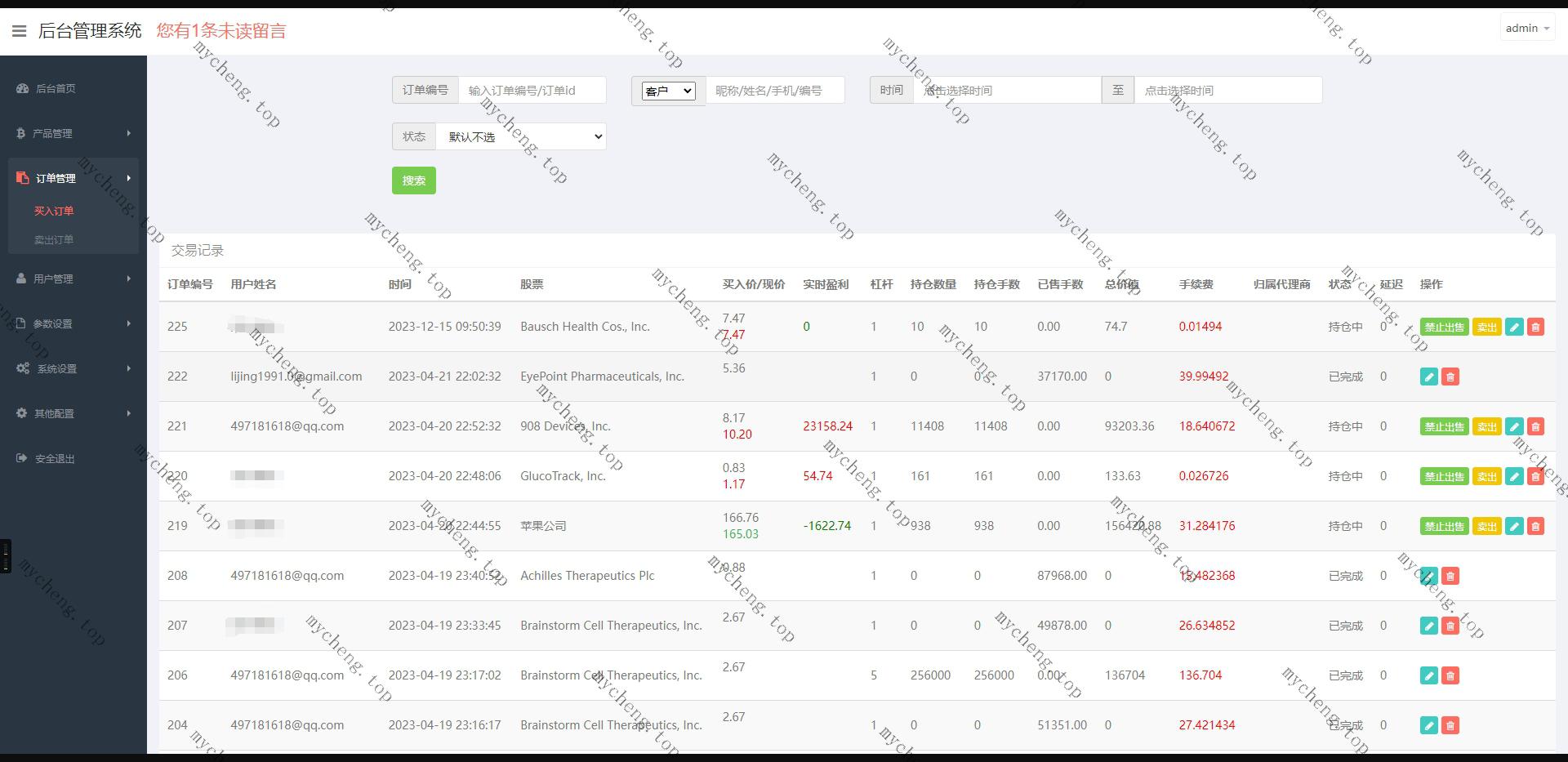Image resolution: width=1568 pixels, height=762 pixels.
Task: Expand the 产品管理 sidebar menu
Action: [x=73, y=133]
